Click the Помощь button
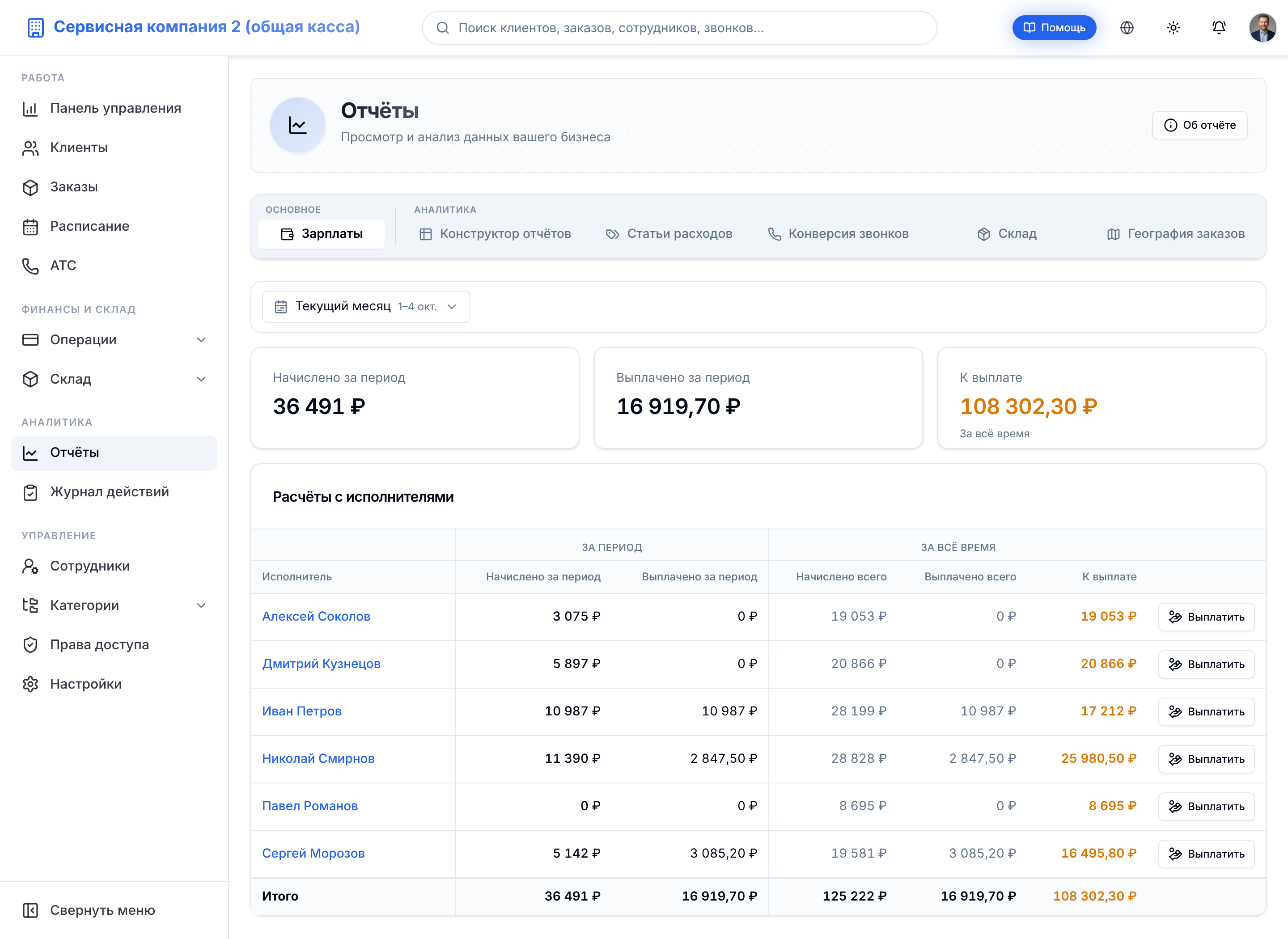Viewport: 1288px width, 939px height. click(x=1055, y=27)
